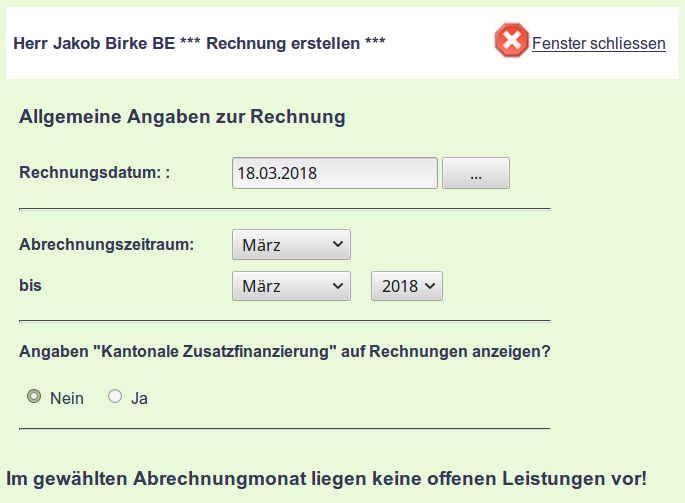
Task: Click the 'Ja' option label text
Action: 140,398
